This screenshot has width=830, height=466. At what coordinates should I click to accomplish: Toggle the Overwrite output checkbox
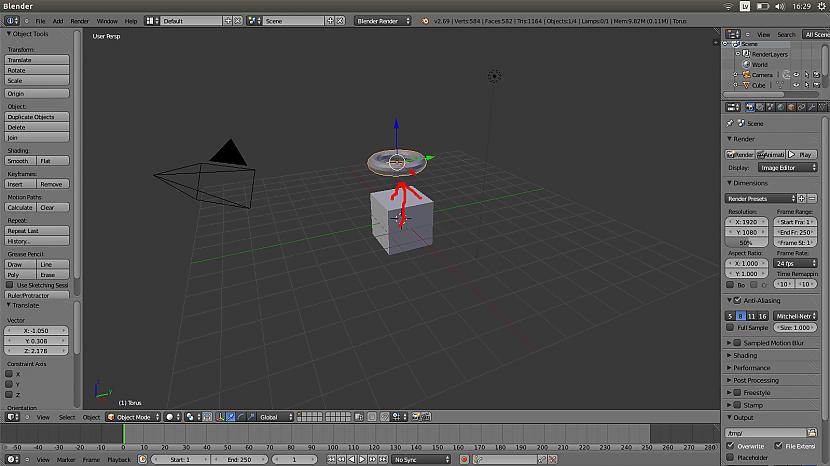[730, 446]
